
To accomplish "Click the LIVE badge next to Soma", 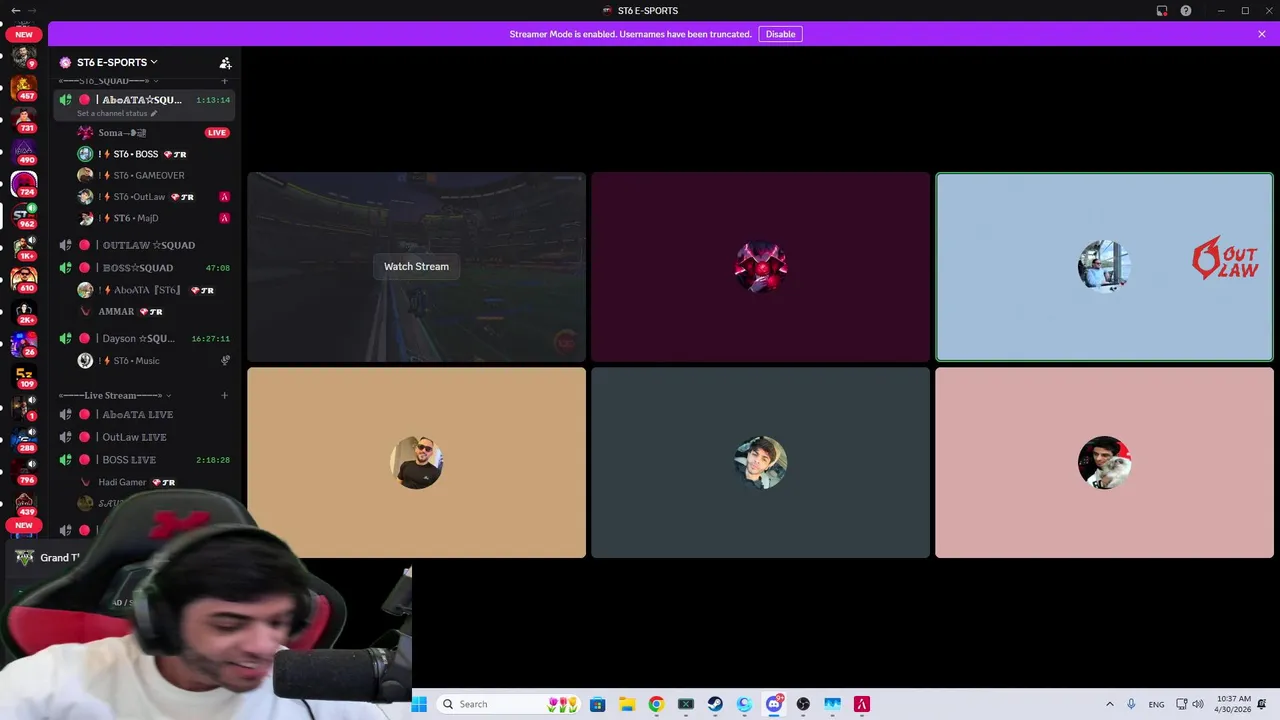I will point(216,133).
